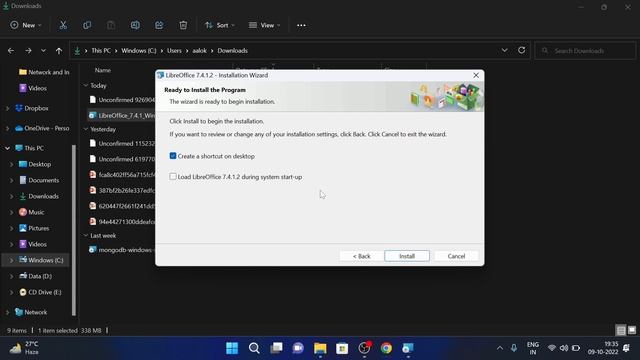Viewport: 640px width, 360px height.
Task: Close the Installation Wizard dialog
Action: 476,75
